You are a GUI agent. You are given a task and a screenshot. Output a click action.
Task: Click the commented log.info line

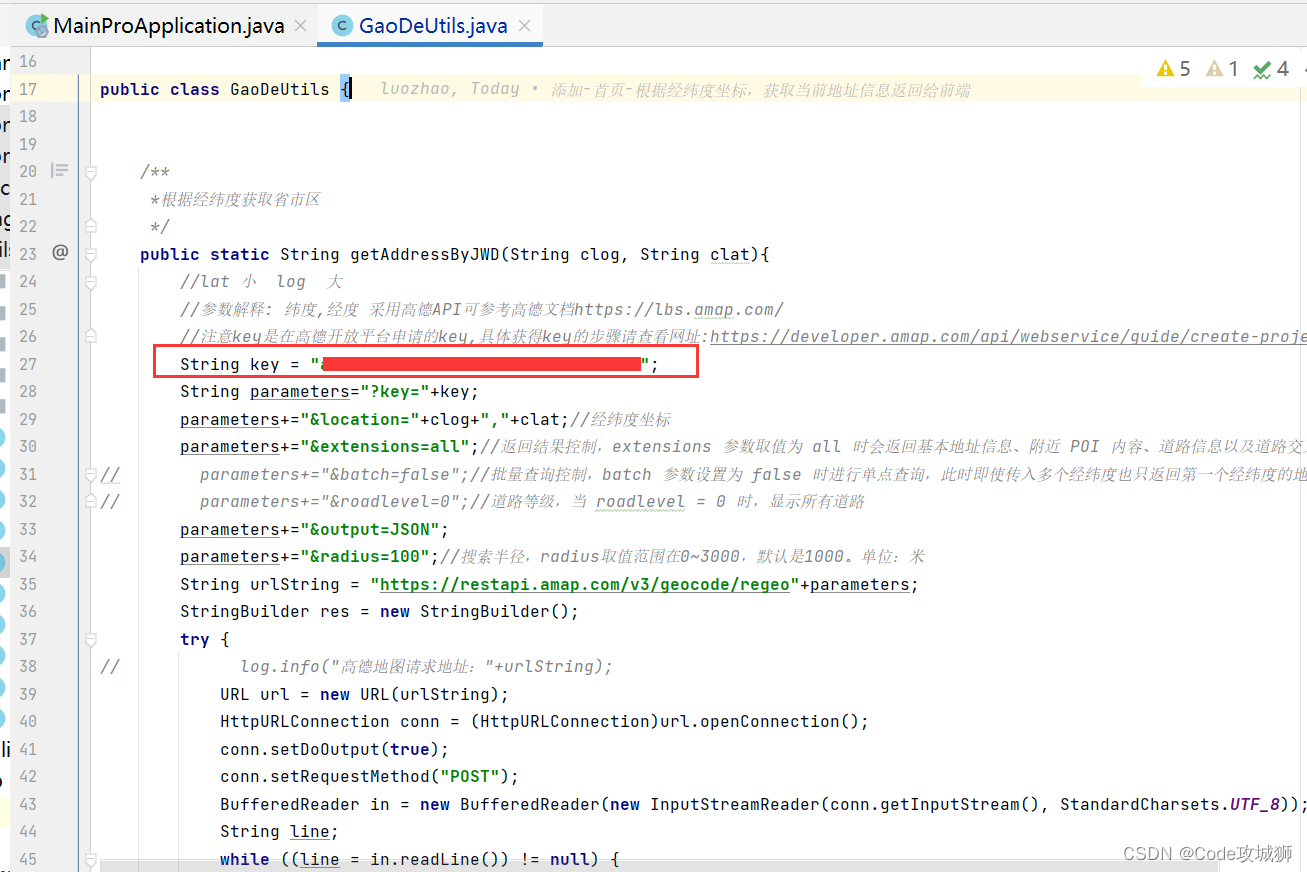click(426, 667)
